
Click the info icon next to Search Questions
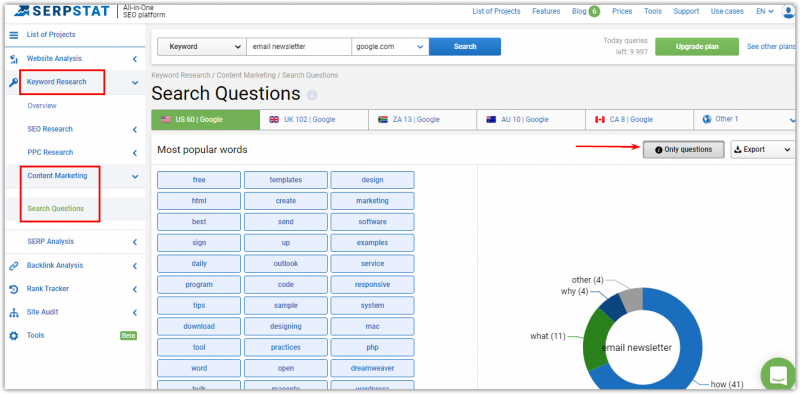(312, 95)
